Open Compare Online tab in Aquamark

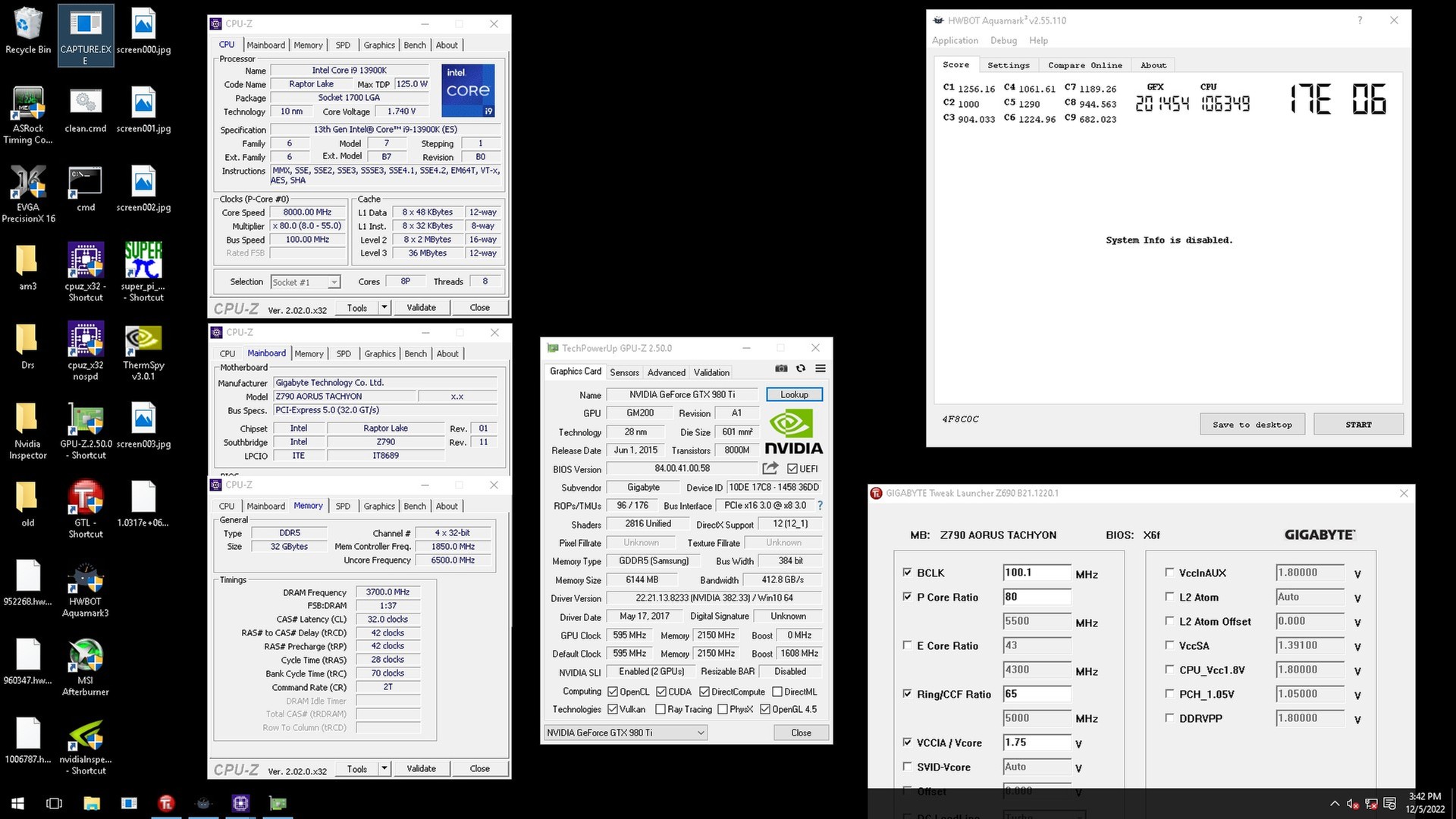coord(1084,65)
